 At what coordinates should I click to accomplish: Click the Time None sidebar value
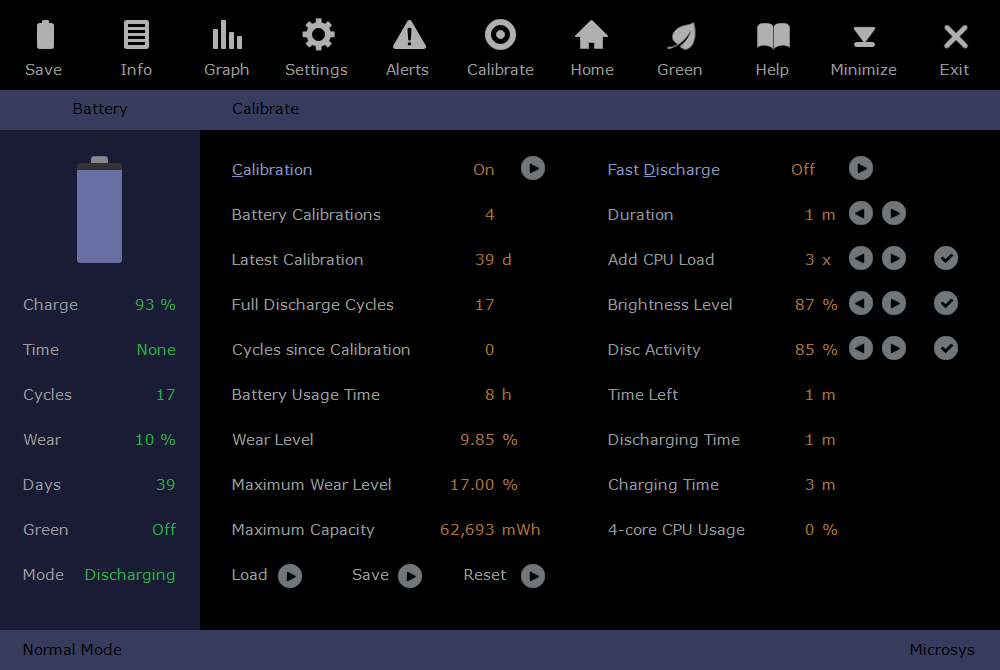click(x=156, y=350)
